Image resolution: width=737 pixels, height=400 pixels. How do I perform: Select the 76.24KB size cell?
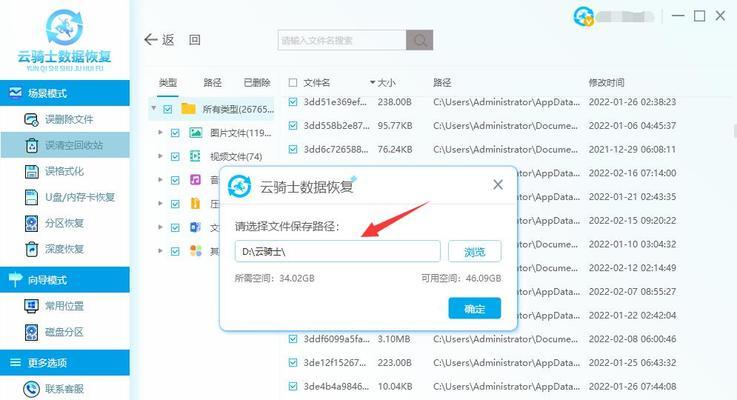pyautogui.click(x=395, y=149)
